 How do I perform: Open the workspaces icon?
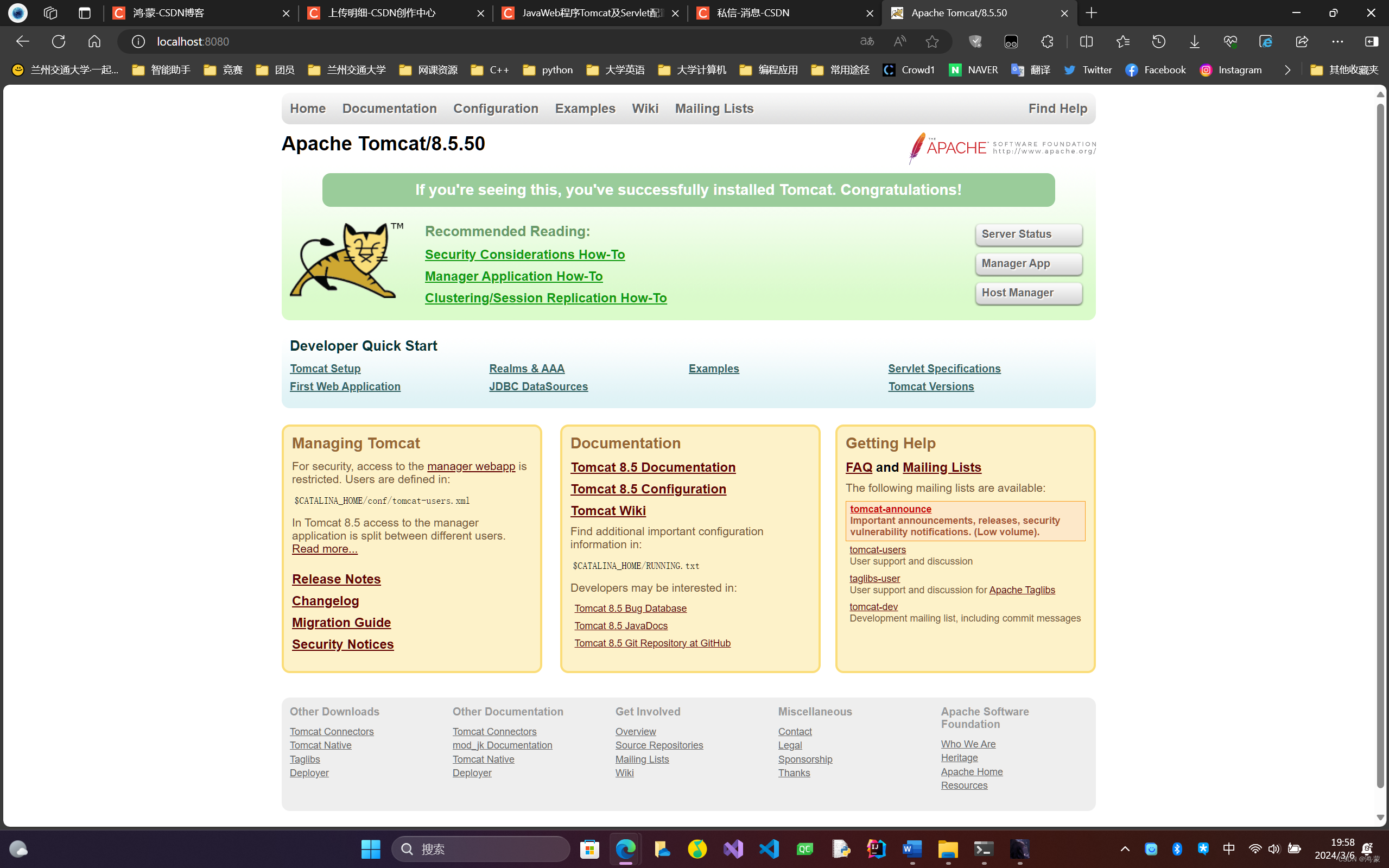(50, 12)
